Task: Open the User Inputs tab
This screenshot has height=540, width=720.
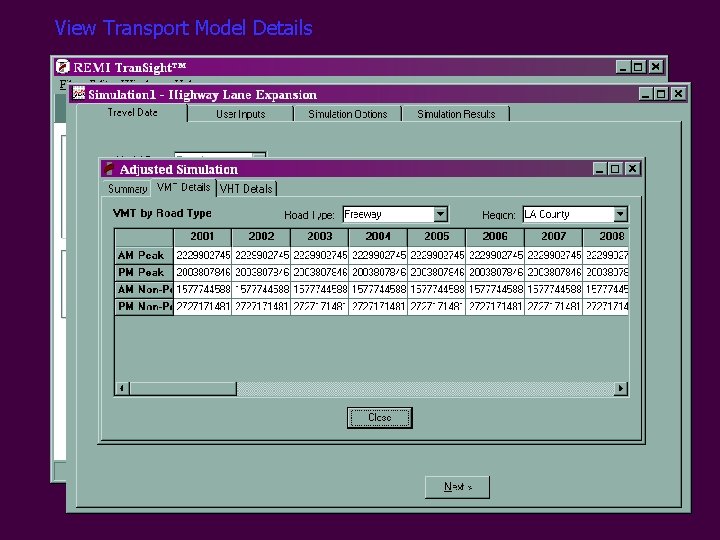Action: pyautogui.click(x=241, y=114)
